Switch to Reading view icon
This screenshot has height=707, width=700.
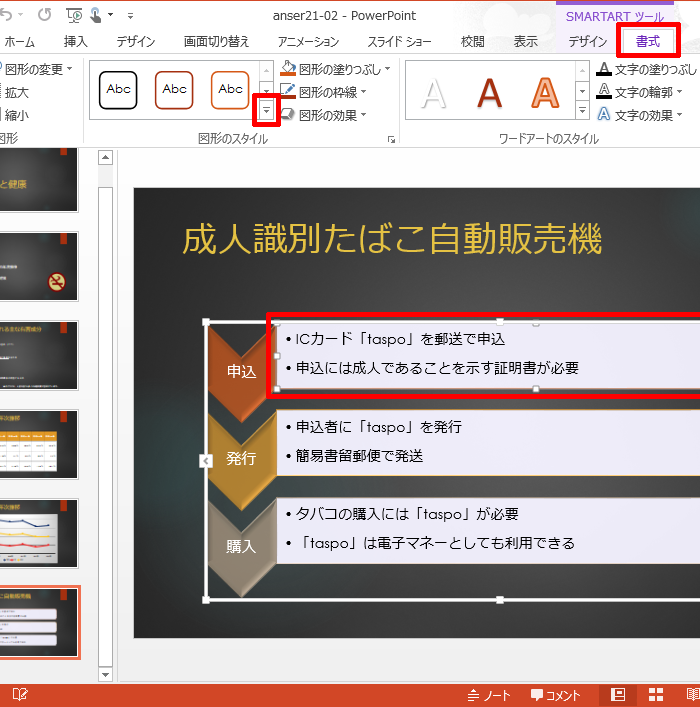point(693,695)
